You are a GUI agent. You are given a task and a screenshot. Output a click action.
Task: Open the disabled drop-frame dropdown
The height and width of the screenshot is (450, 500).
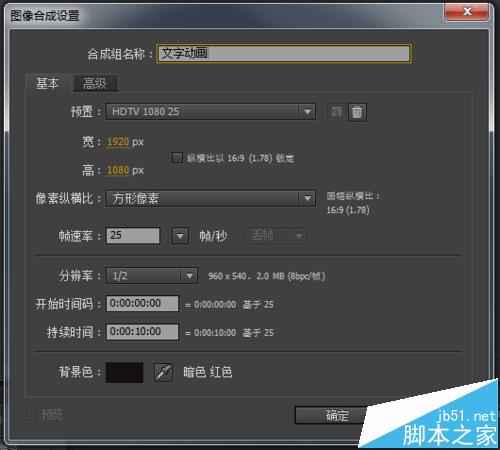(276, 236)
